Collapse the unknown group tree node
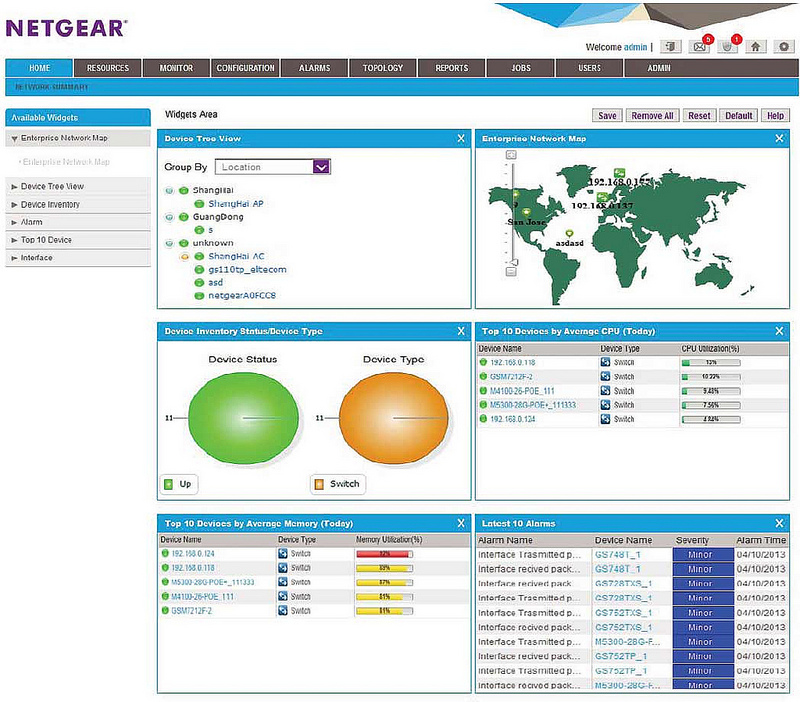 click(169, 243)
